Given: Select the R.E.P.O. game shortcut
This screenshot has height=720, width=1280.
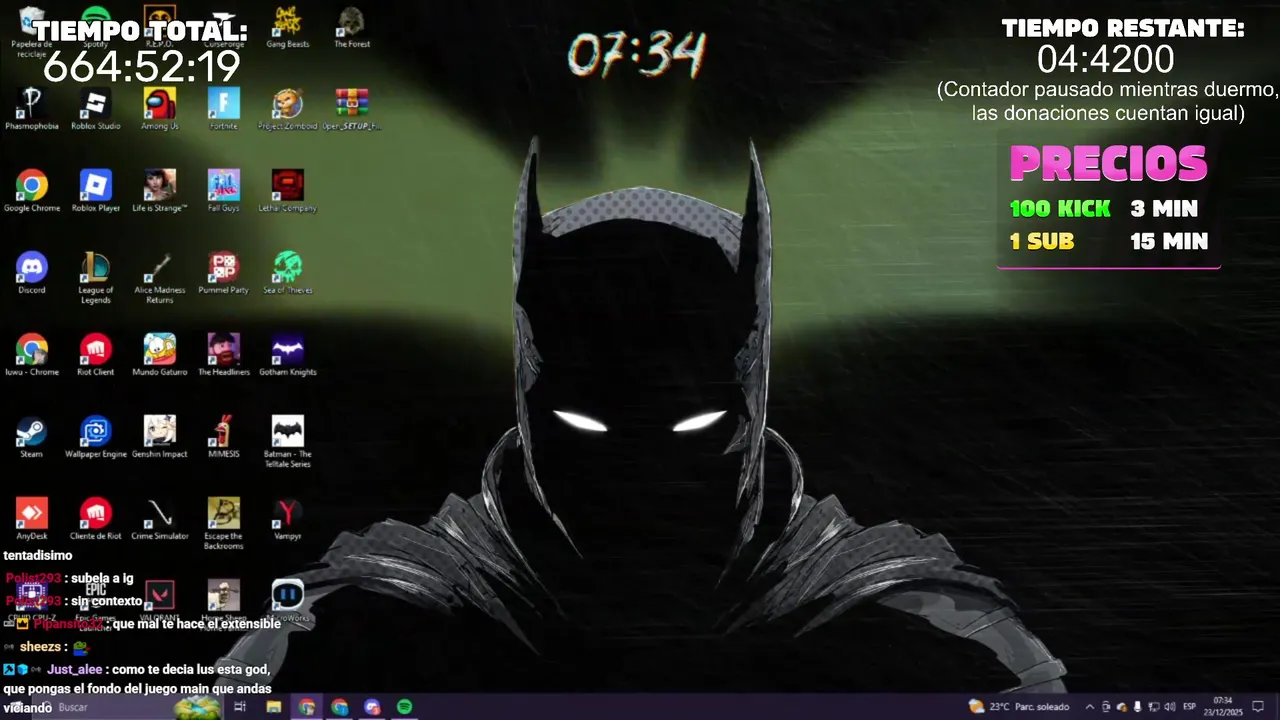Looking at the screenshot, I should 160,28.
